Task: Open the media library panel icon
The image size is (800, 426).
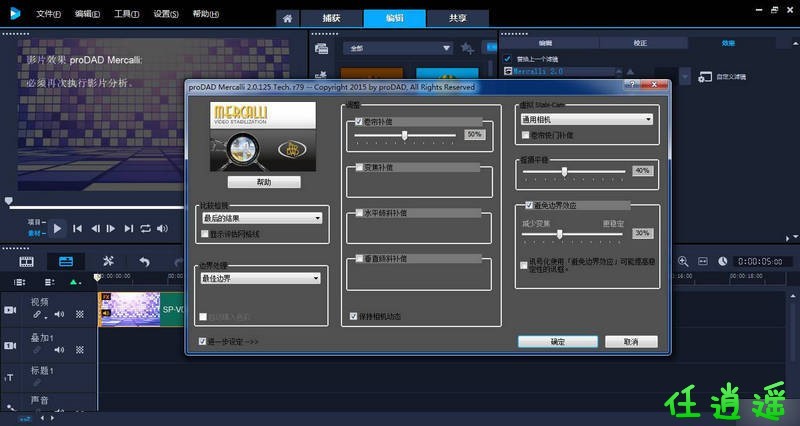Action: (x=321, y=48)
